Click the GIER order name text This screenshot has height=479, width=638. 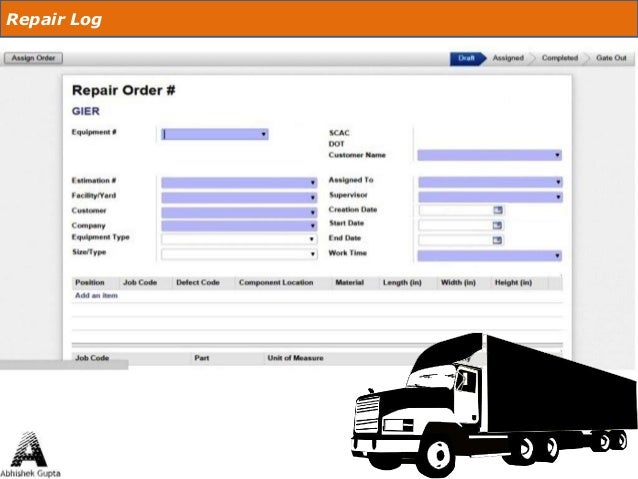click(x=85, y=111)
